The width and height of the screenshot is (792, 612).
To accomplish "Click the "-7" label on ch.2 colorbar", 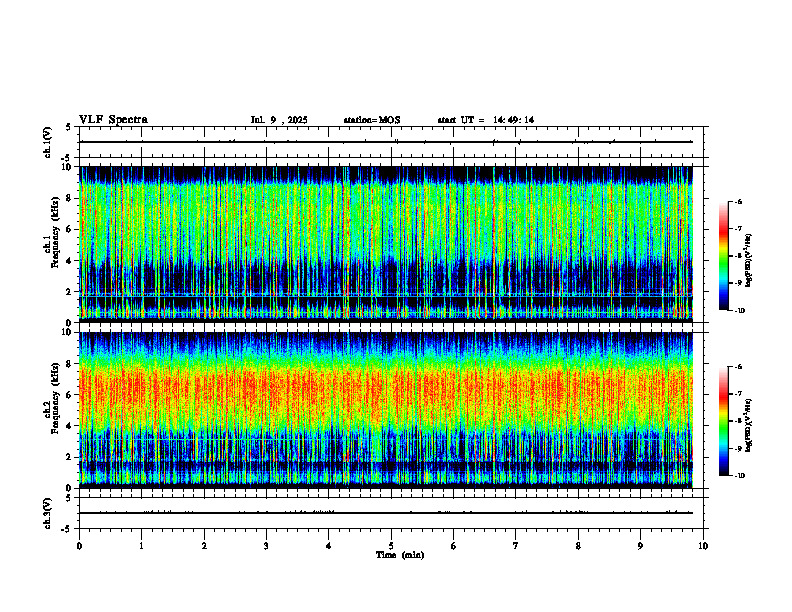I will pos(738,394).
